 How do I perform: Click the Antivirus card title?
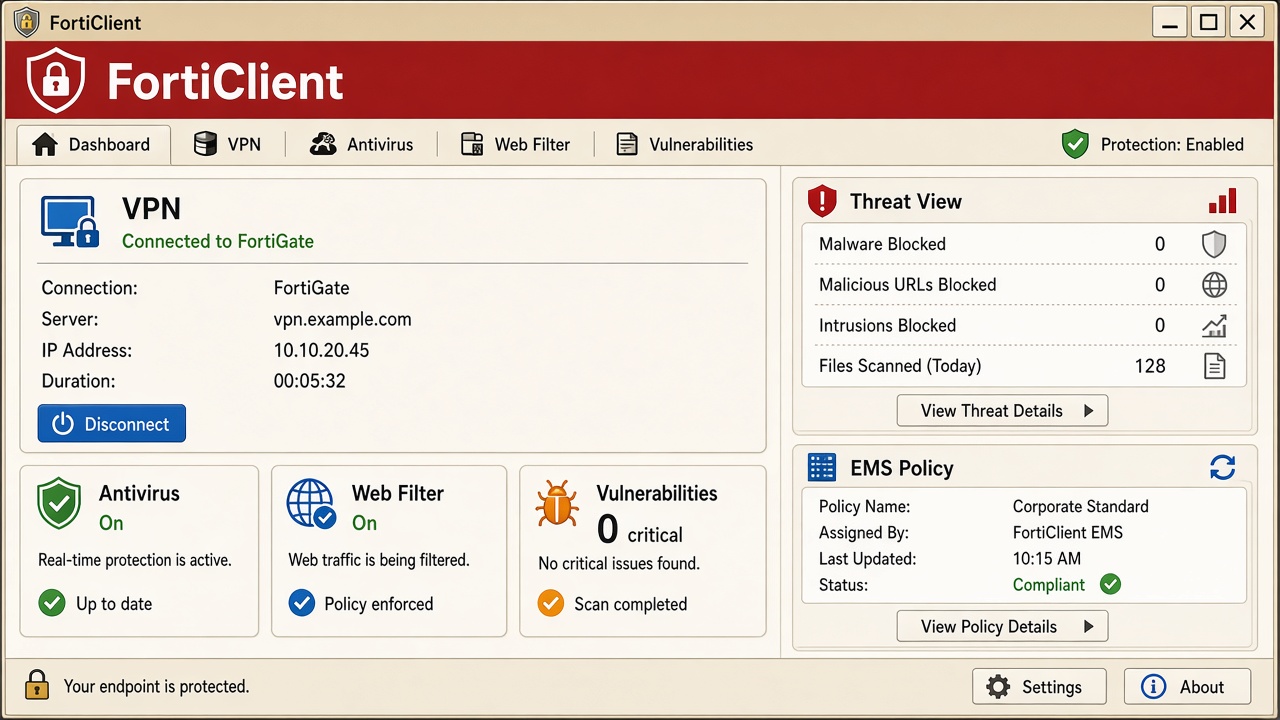[139, 493]
